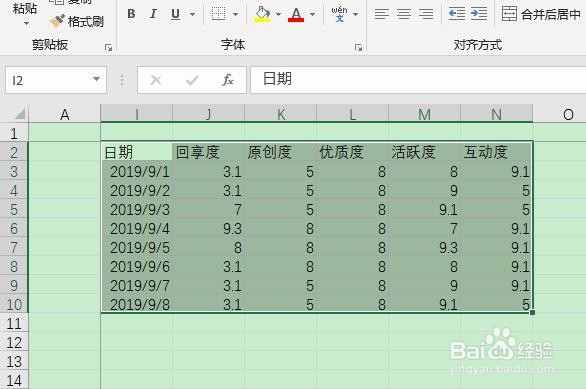Viewport: 586px width, 389px height.
Task: Open underline style dropdown arrow
Action: [192, 15]
